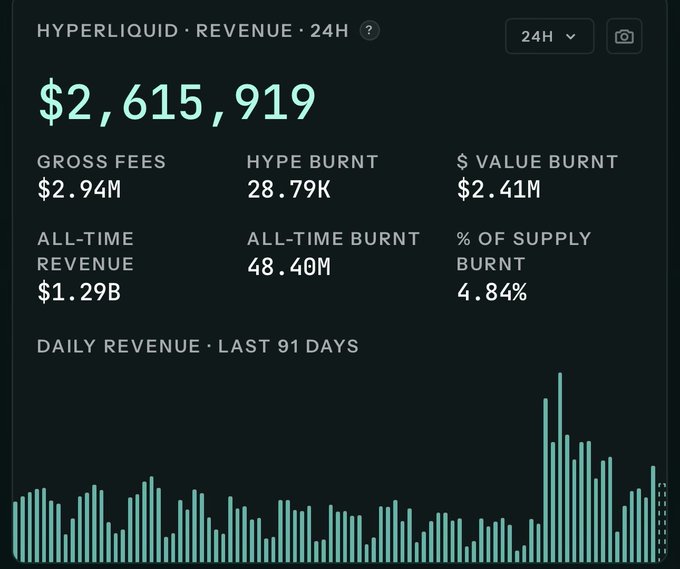
Task: Open the 24H timeframe dropdown
Action: (549, 36)
